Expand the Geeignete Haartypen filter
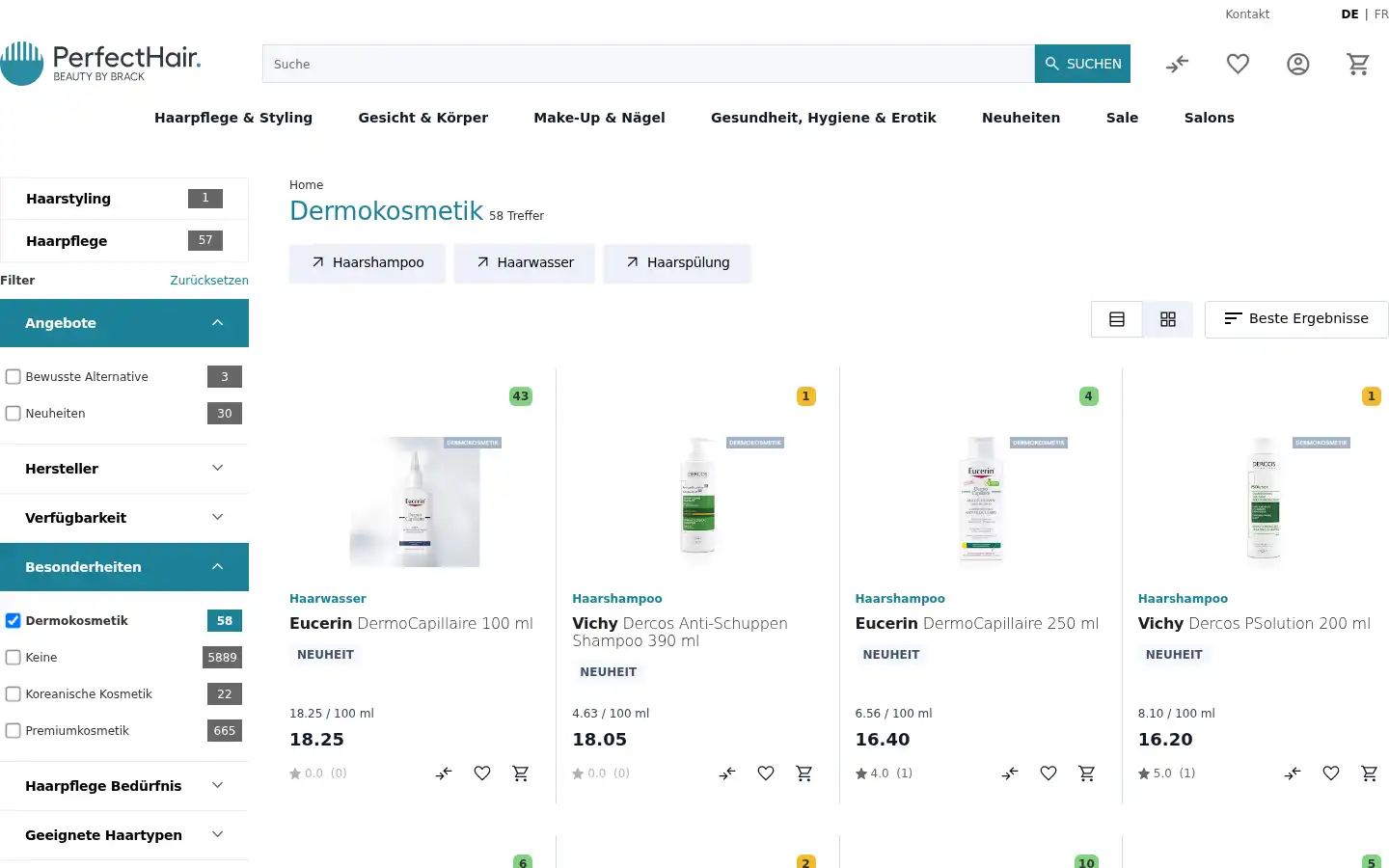Image resolution: width=1389 pixels, height=868 pixels. [124, 835]
